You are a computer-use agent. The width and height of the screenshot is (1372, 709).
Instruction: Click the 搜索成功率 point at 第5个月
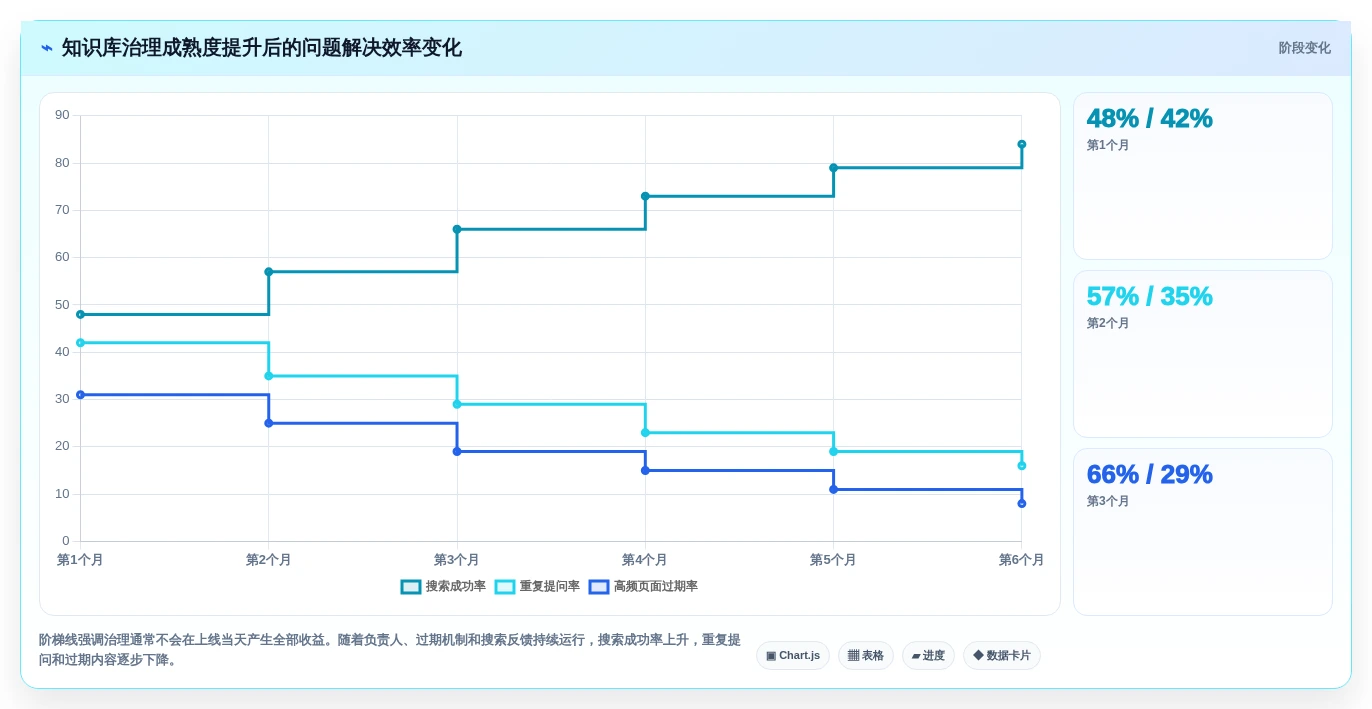[833, 168]
